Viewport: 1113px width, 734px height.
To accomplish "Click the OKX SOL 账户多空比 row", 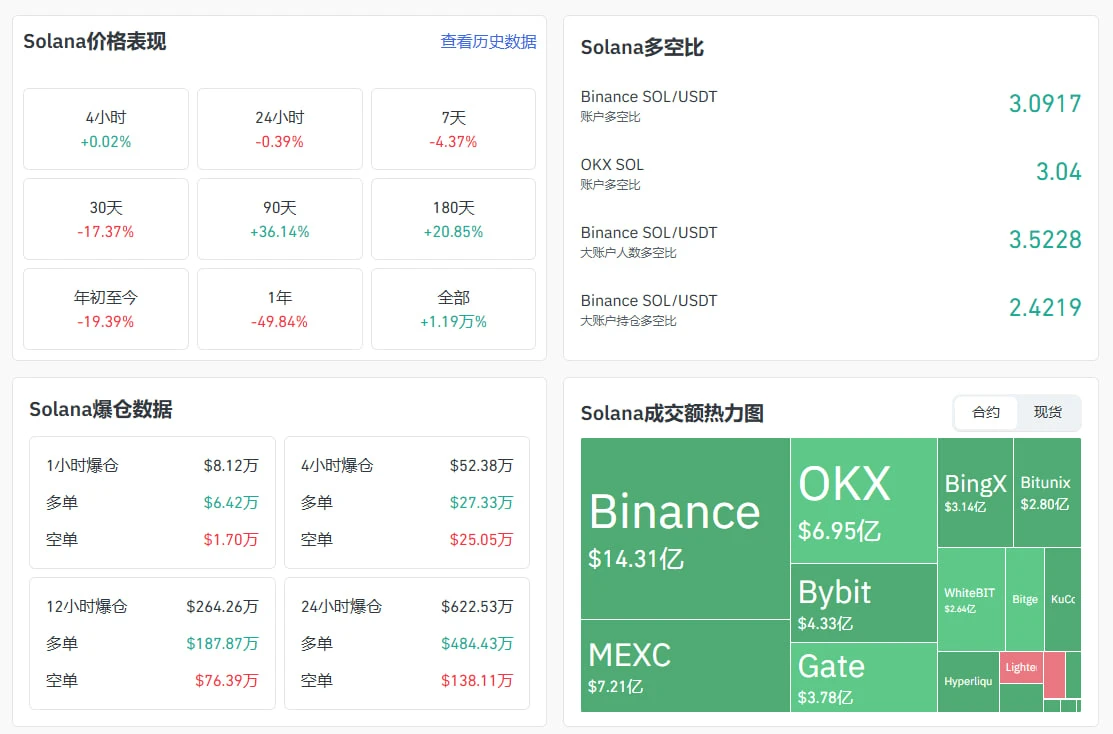I will point(830,172).
